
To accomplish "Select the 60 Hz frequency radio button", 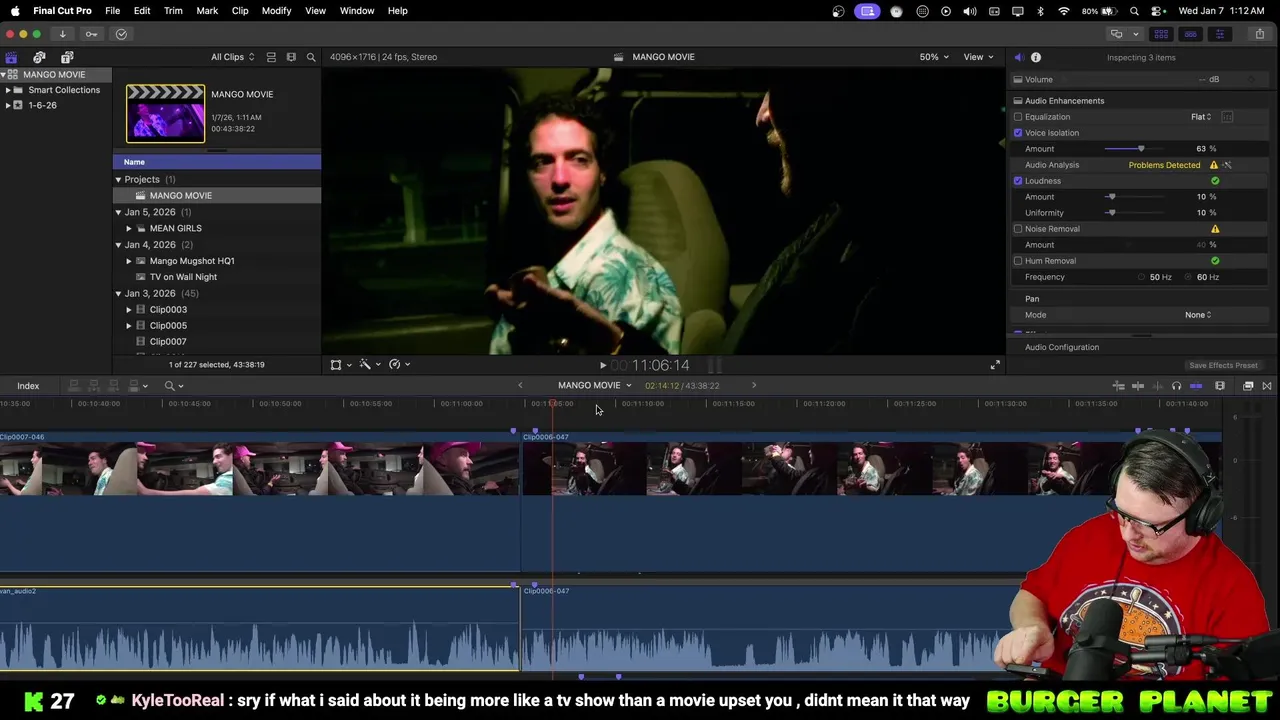I will pyautogui.click(x=1188, y=277).
